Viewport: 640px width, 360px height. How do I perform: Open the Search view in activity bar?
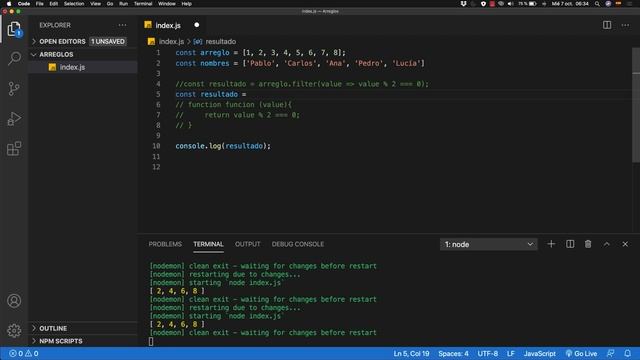click(x=14, y=58)
